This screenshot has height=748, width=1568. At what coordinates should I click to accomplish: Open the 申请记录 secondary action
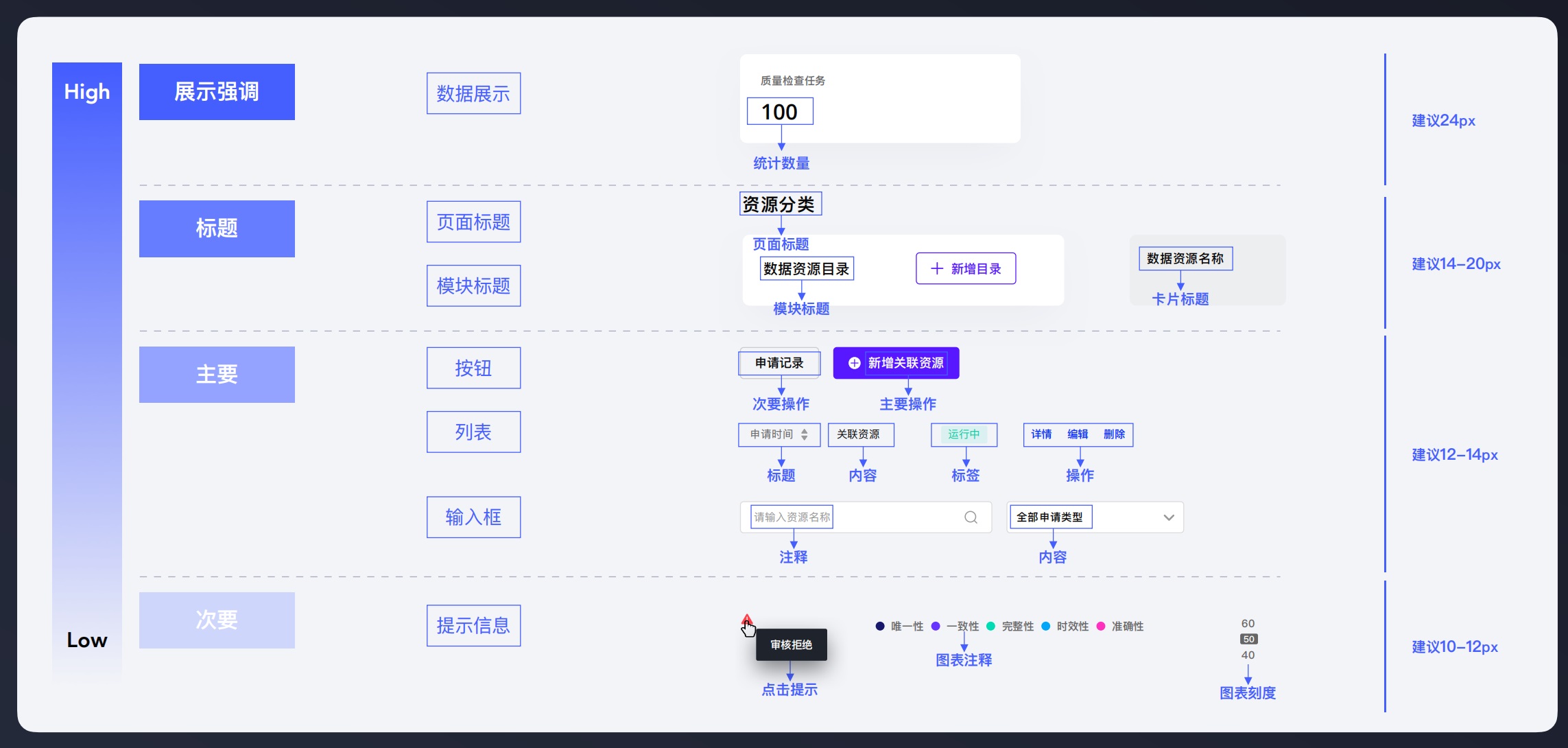(779, 363)
